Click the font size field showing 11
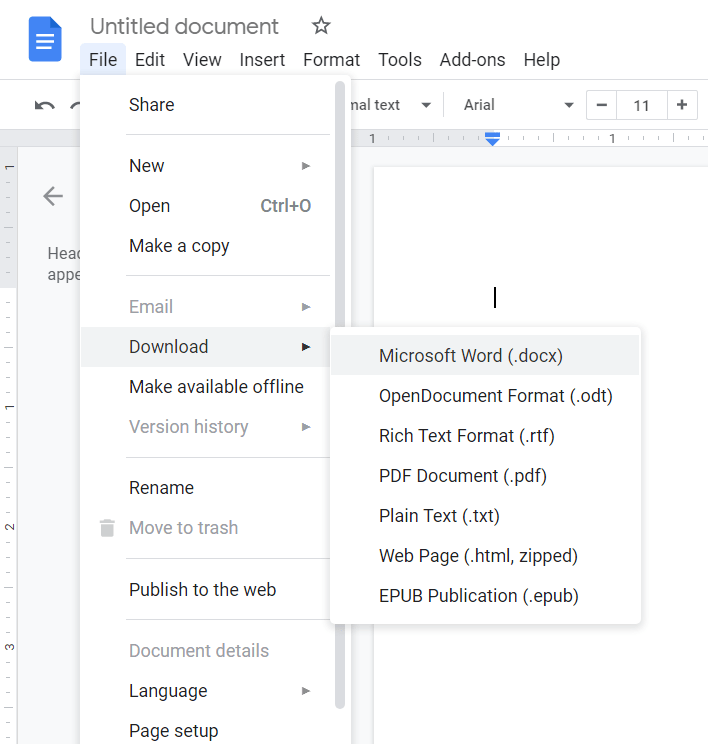The image size is (708, 744). (x=642, y=105)
